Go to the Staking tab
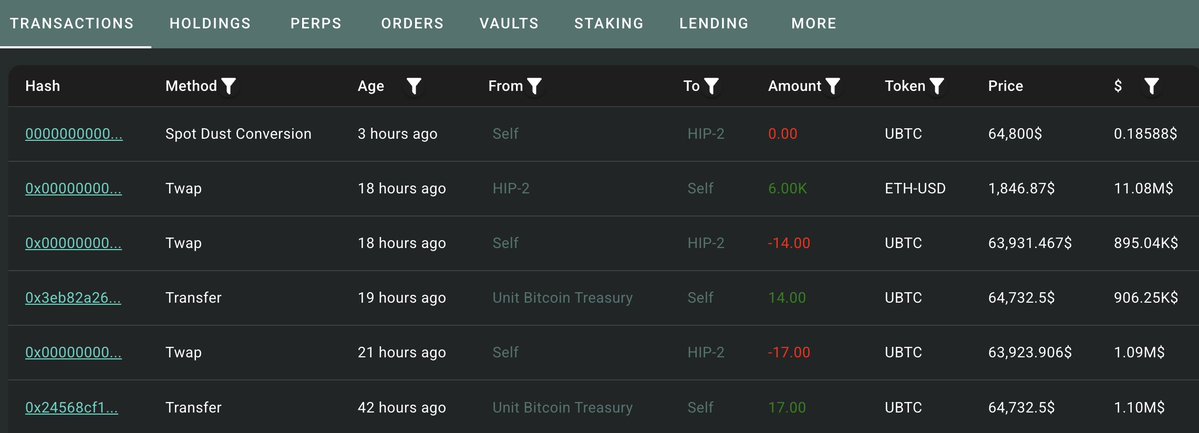This screenshot has height=433, width=1199. coord(609,24)
